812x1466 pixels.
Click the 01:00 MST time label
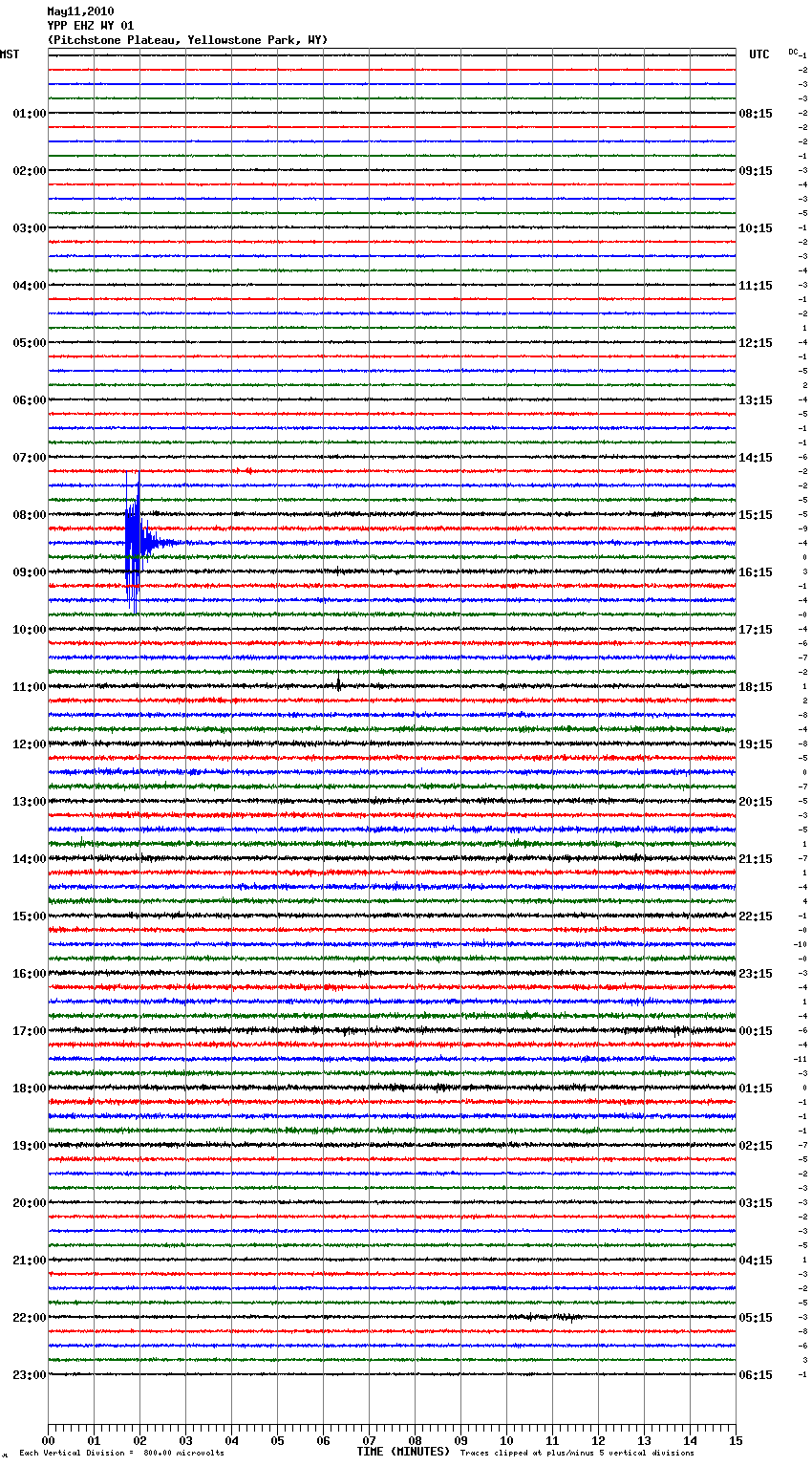point(30,114)
